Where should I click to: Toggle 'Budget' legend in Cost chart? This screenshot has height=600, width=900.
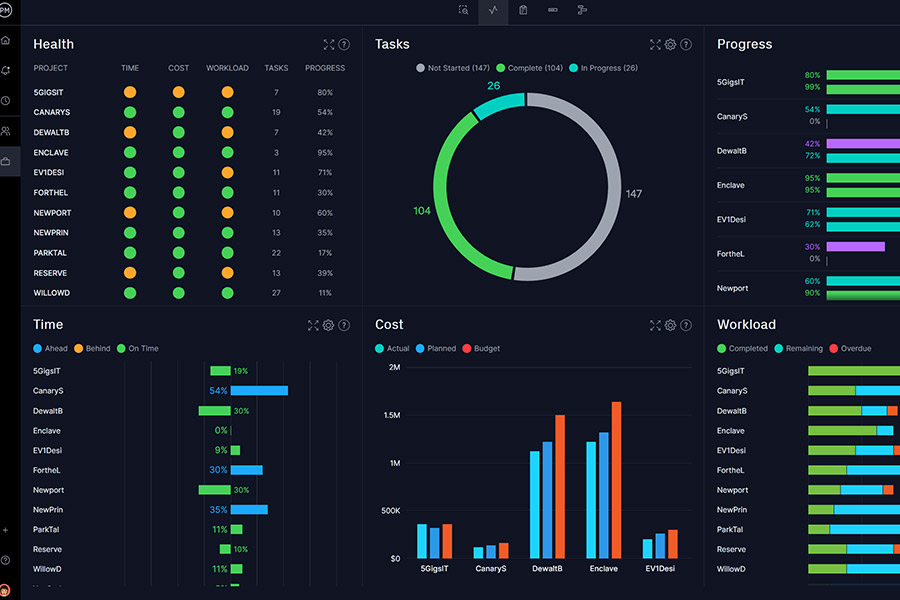[481, 349]
